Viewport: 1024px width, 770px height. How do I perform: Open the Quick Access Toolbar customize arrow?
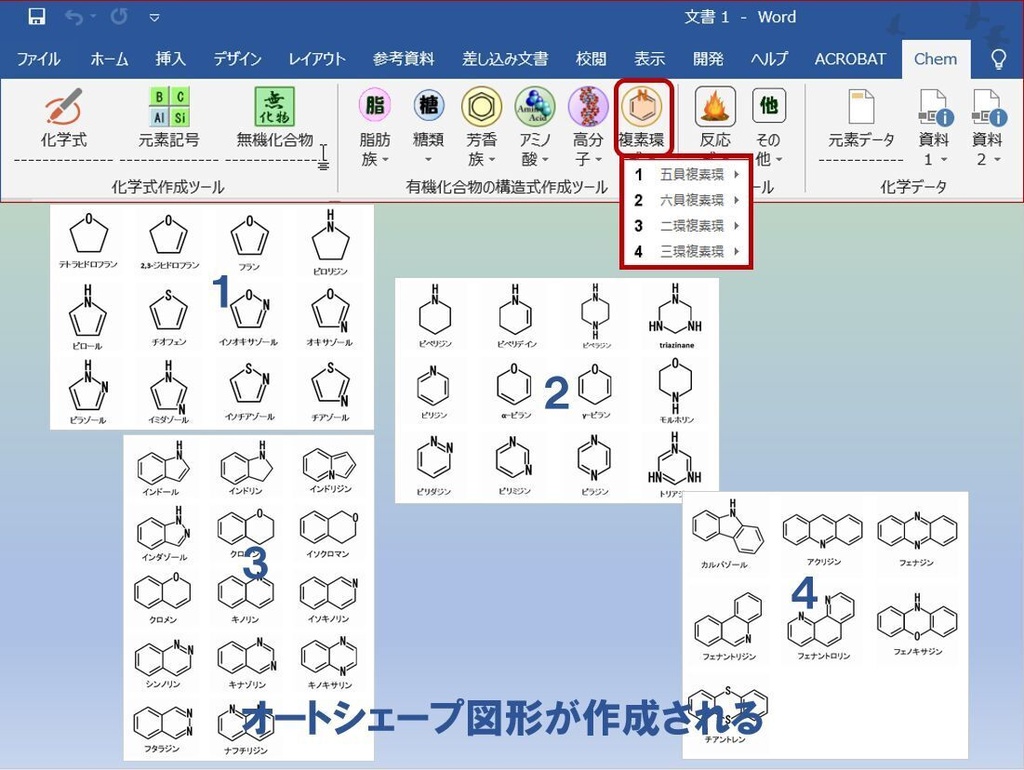click(x=155, y=18)
